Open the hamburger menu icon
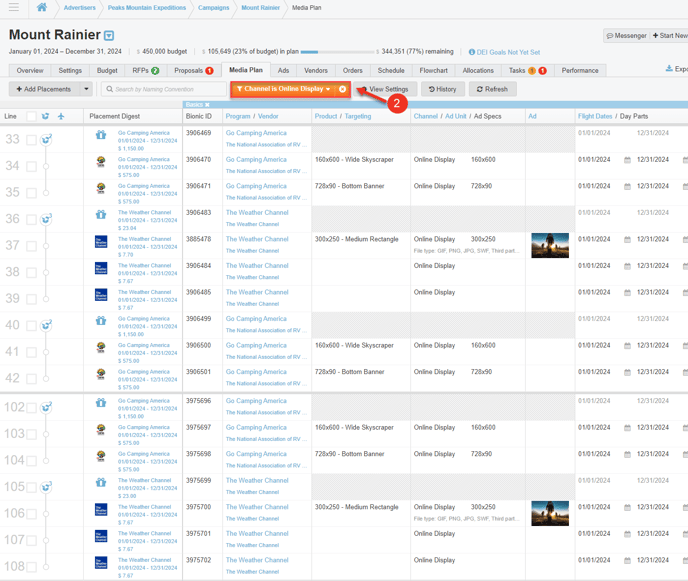Image resolution: width=688 pixels, height=581 pixels. tap(14, 7)
